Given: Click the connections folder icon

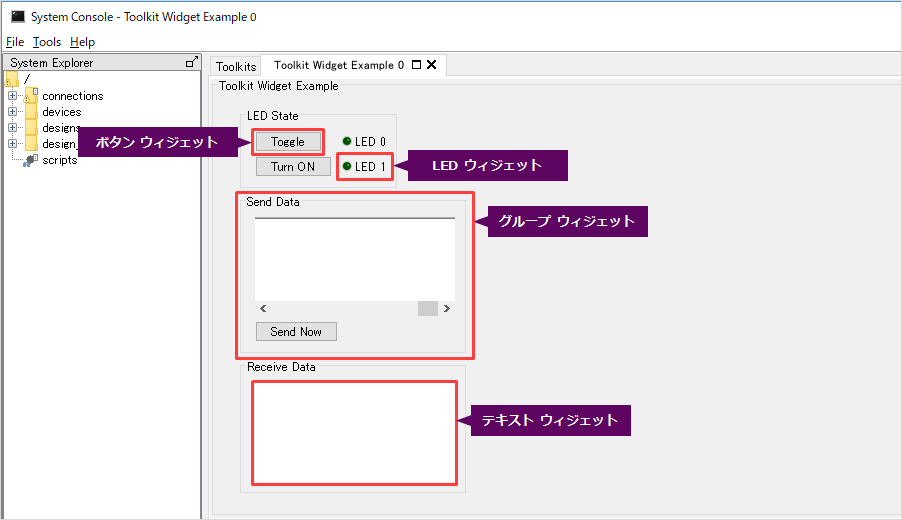Looking at the screenshot, I should pos(31,96).
